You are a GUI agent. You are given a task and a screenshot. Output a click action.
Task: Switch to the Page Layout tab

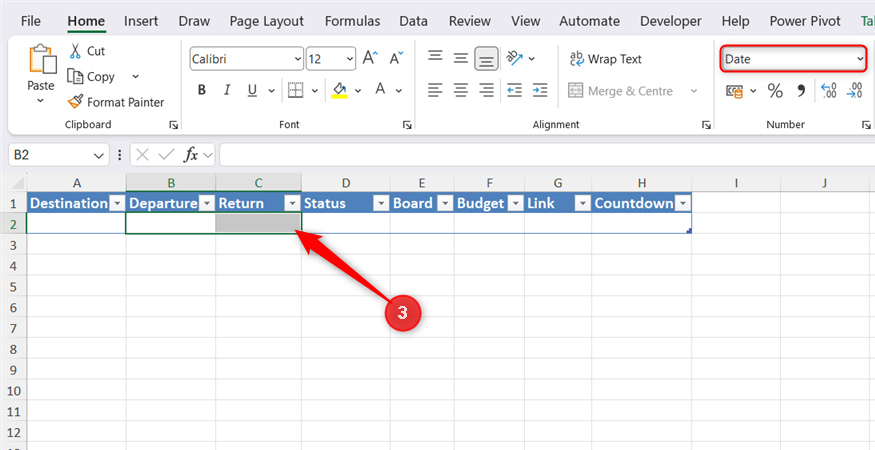[x=267, y=21]
